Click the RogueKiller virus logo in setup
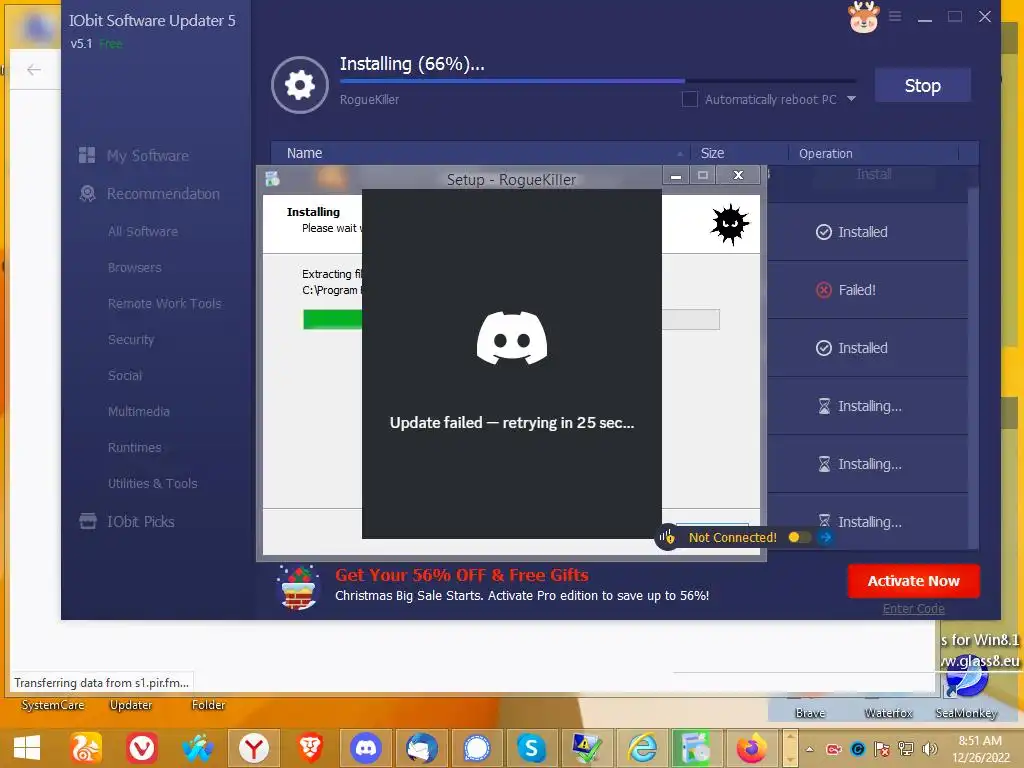1024x768 pixels. point(730,224)
